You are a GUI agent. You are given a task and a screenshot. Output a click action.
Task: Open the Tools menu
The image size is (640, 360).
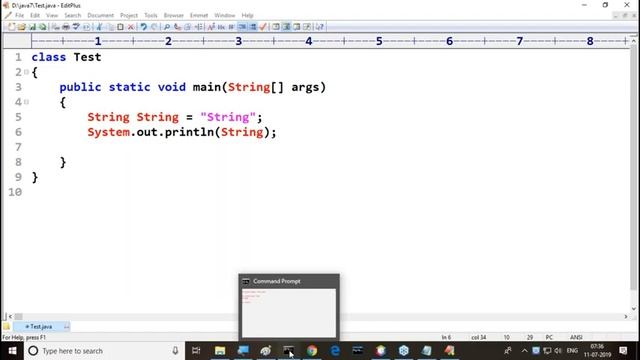click(x=151, y=16)
